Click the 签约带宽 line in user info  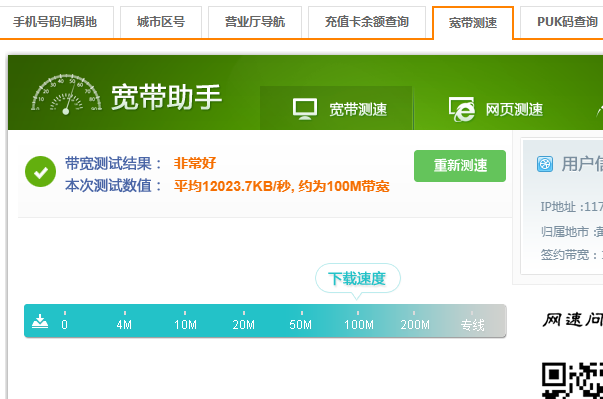[571, 254]
